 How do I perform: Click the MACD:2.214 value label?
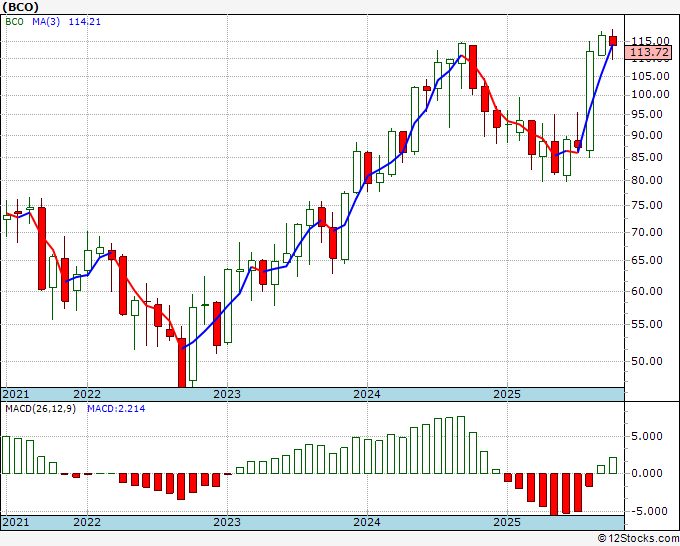point(116,409)
